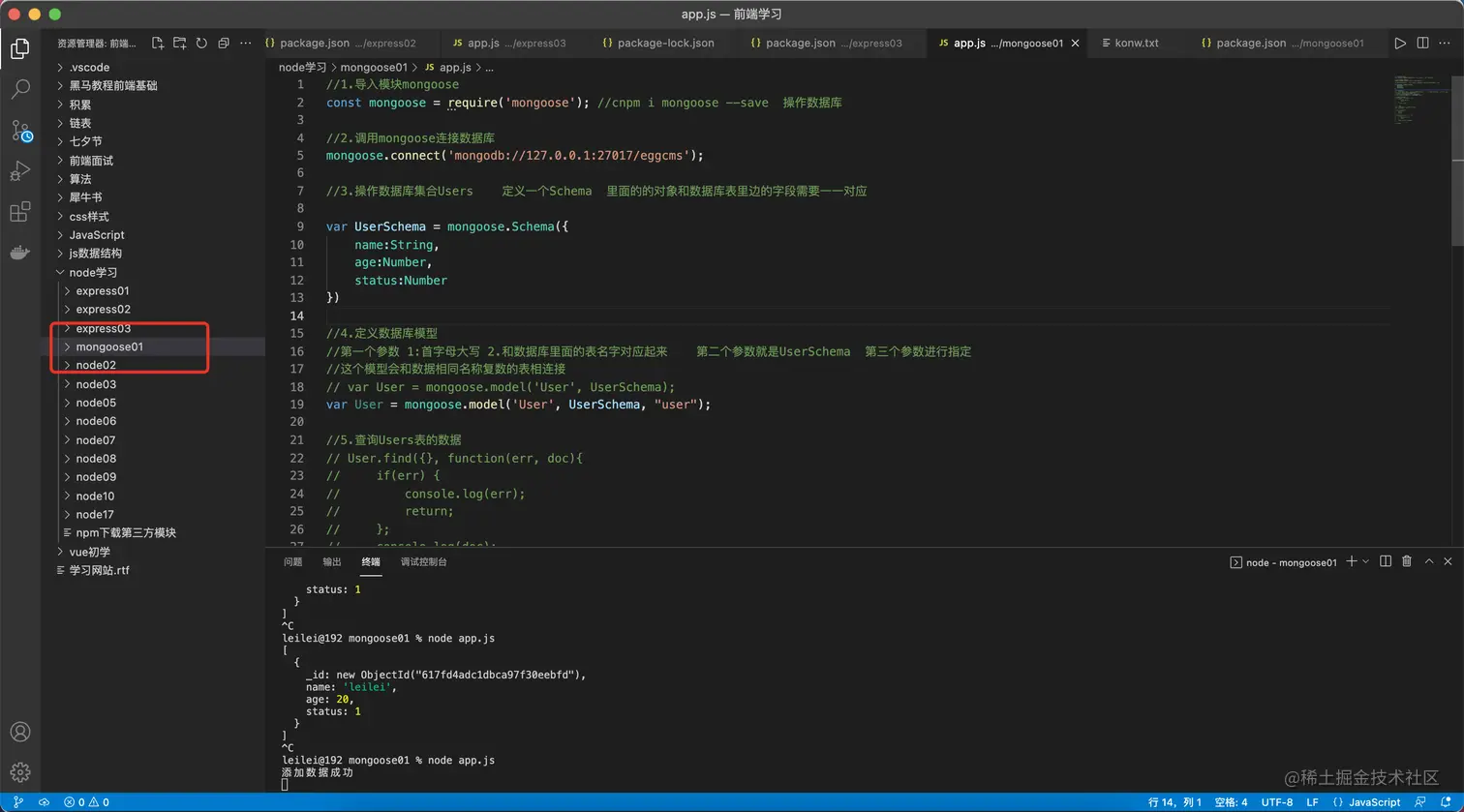Open the 问题 panel tab
Image resolution: width=1464 pixels, height=812 pixels.
[292, 561]
